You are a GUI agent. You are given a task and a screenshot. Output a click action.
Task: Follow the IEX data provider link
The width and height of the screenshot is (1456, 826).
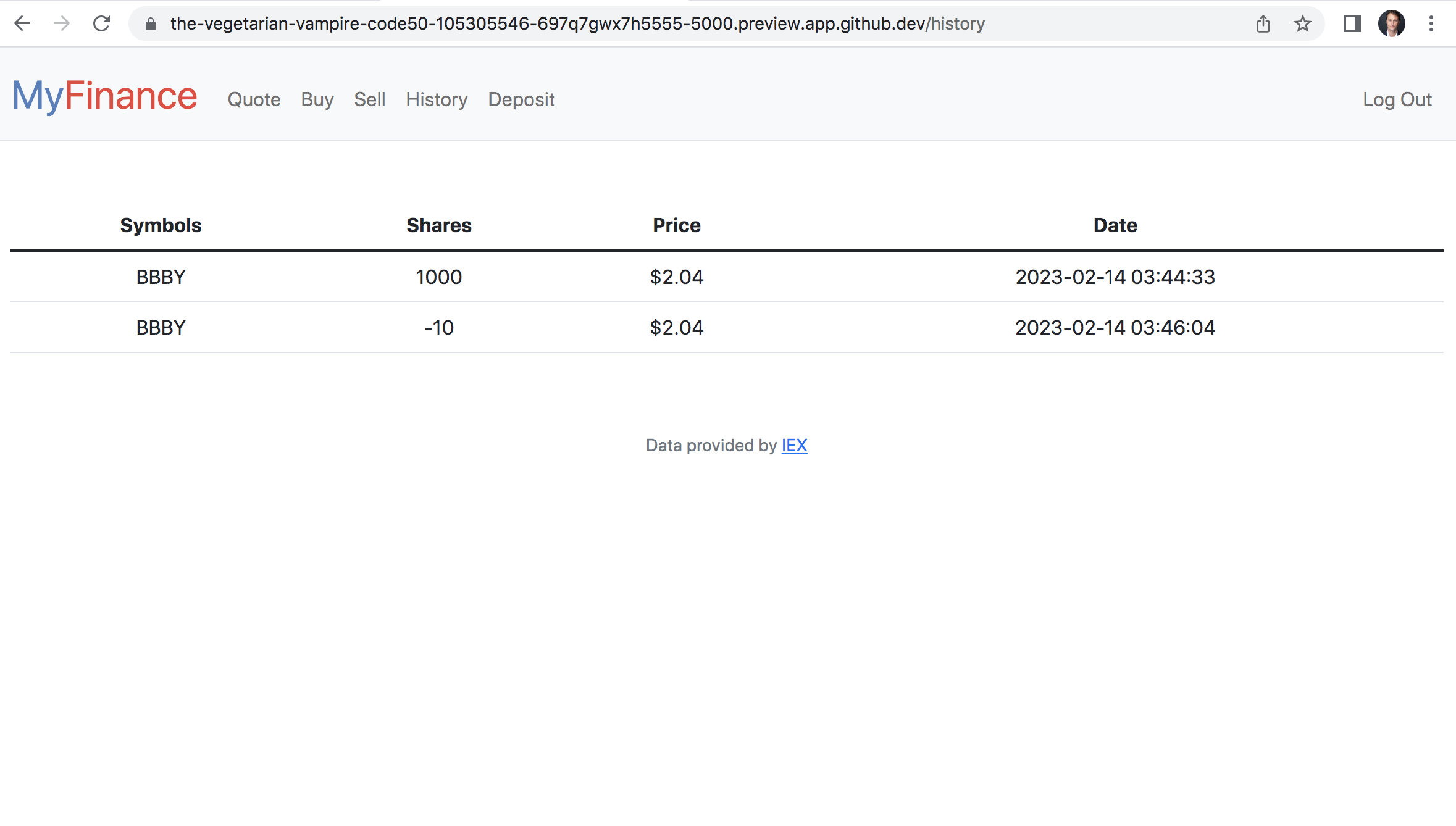[x=794, y=445]
